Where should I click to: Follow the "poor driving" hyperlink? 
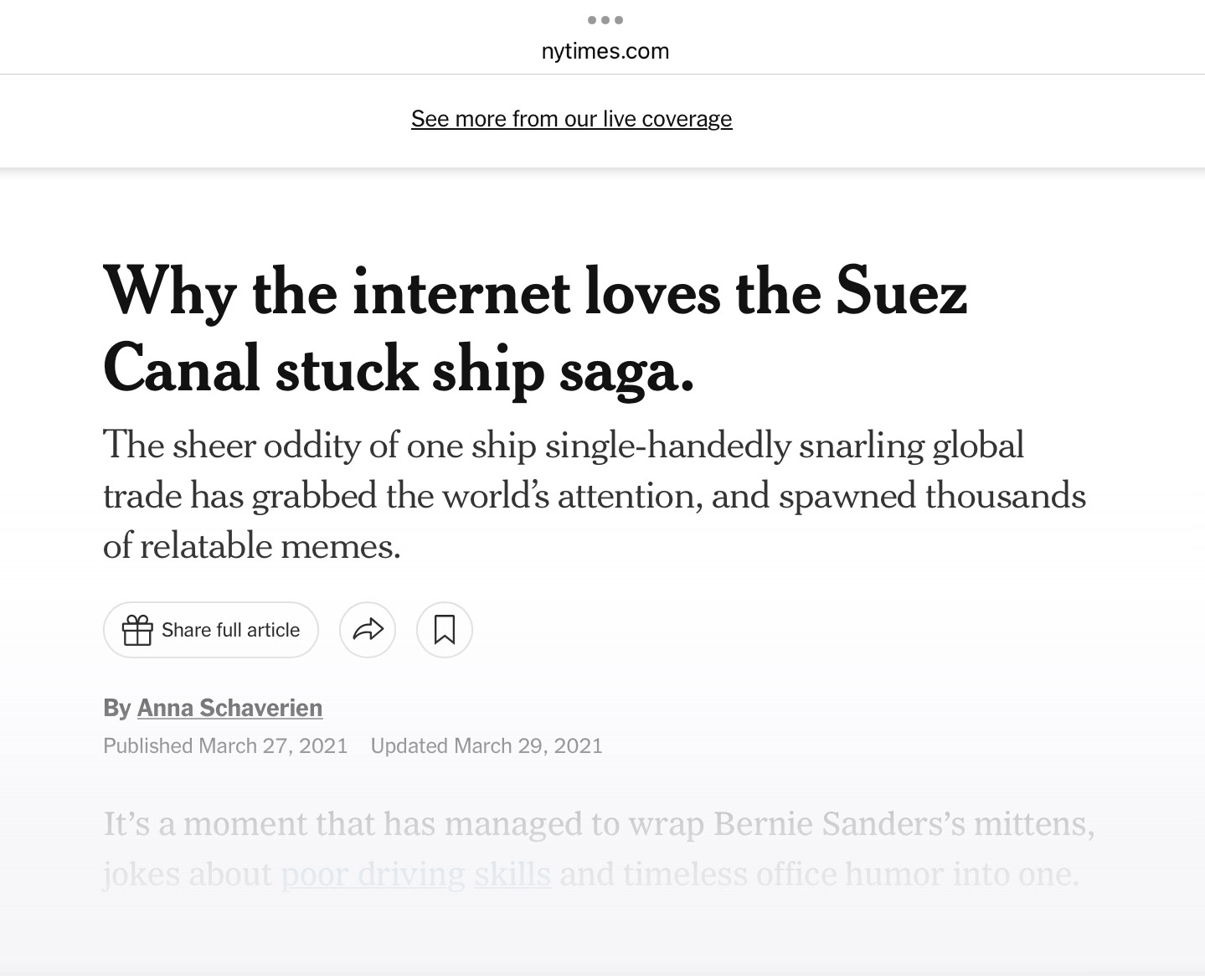click(373, 874)
